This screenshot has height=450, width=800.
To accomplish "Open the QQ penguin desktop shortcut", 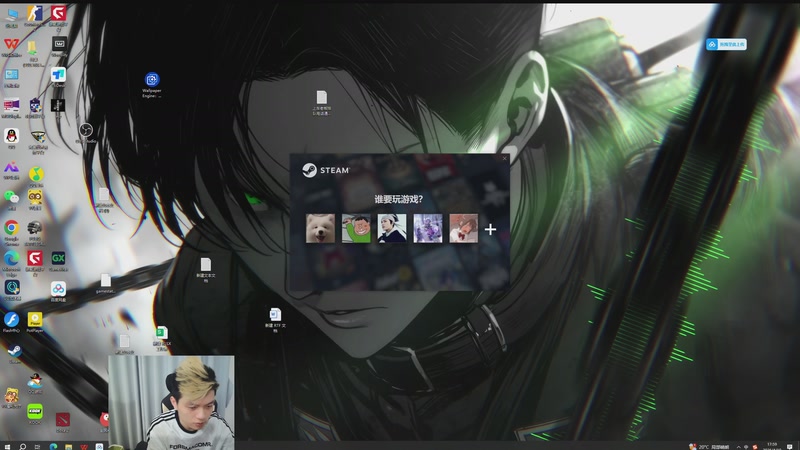I will tap(11, 138).
